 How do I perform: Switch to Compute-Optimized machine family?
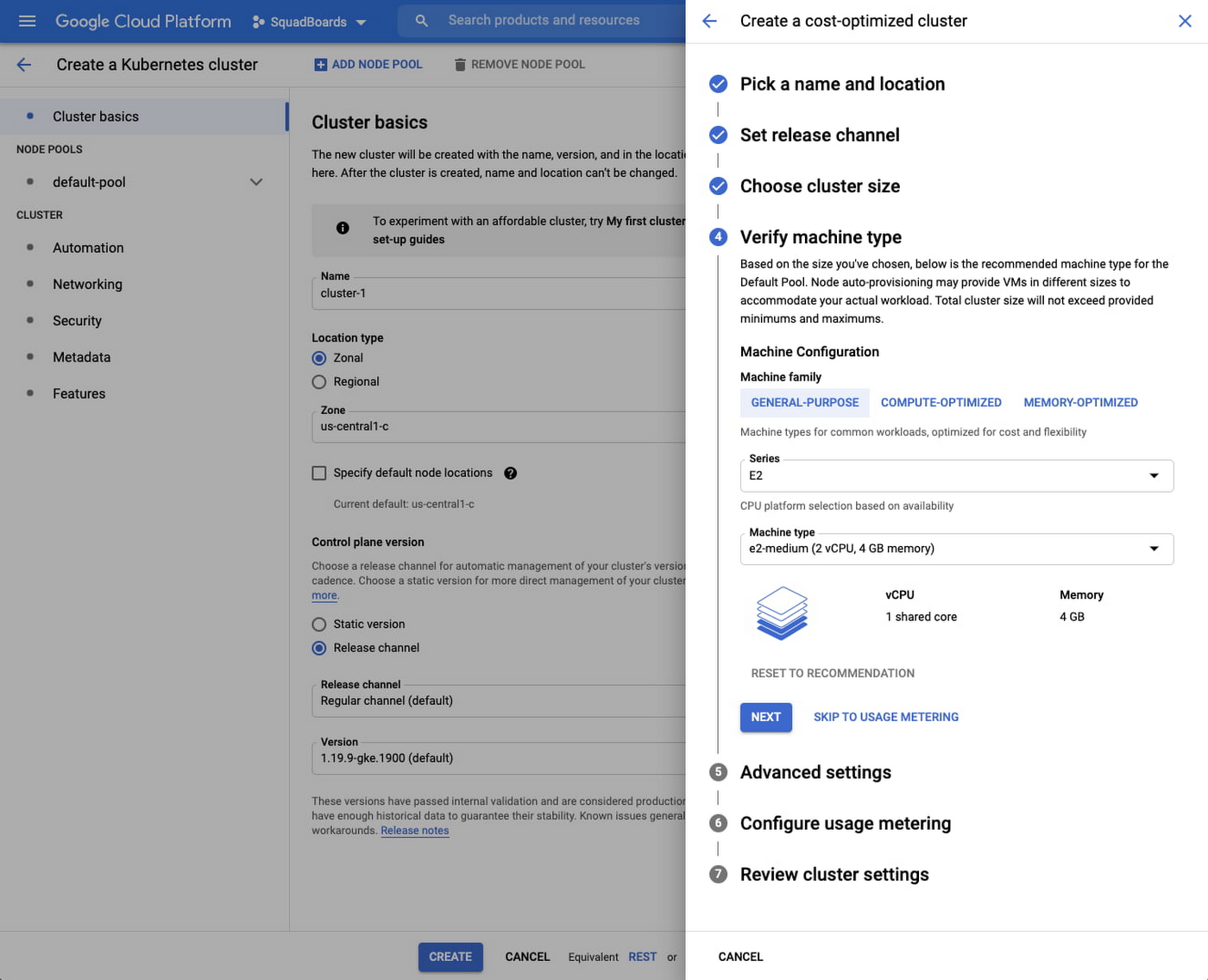coord(941,402)
